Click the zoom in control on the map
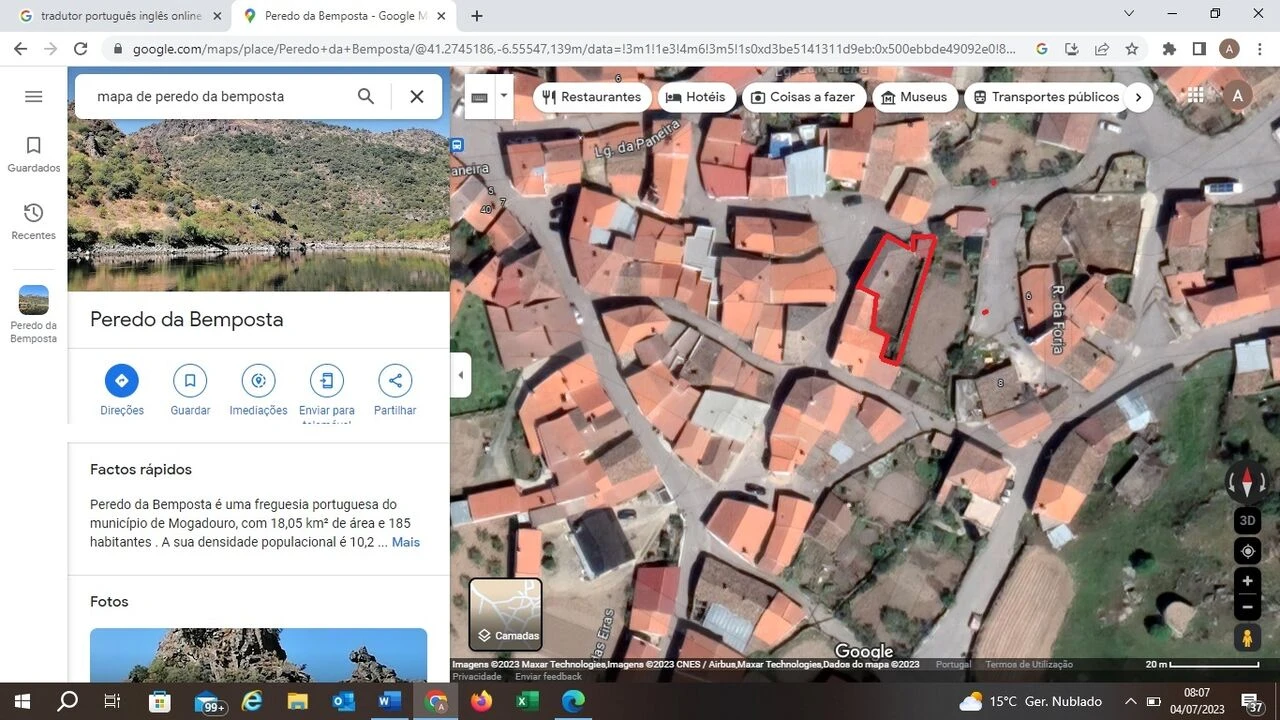 click(1247, 580)
